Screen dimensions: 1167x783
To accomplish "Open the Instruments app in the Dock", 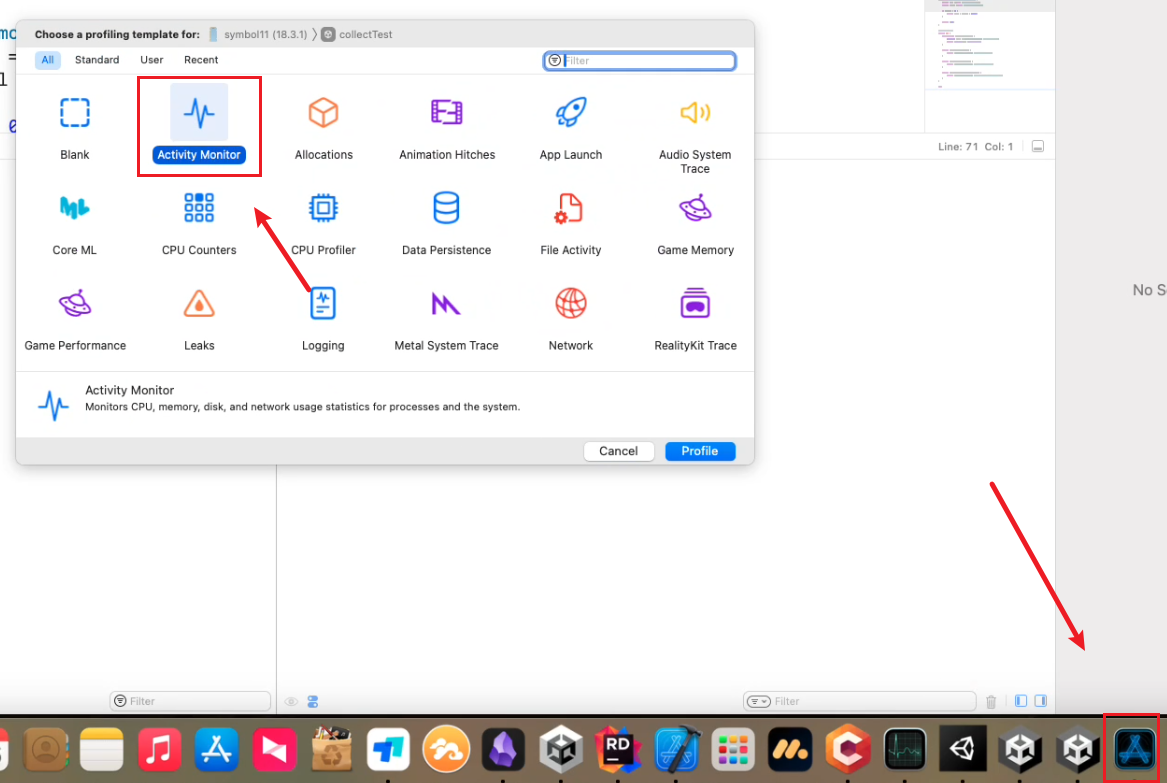I will click(x=1134, y=750).
